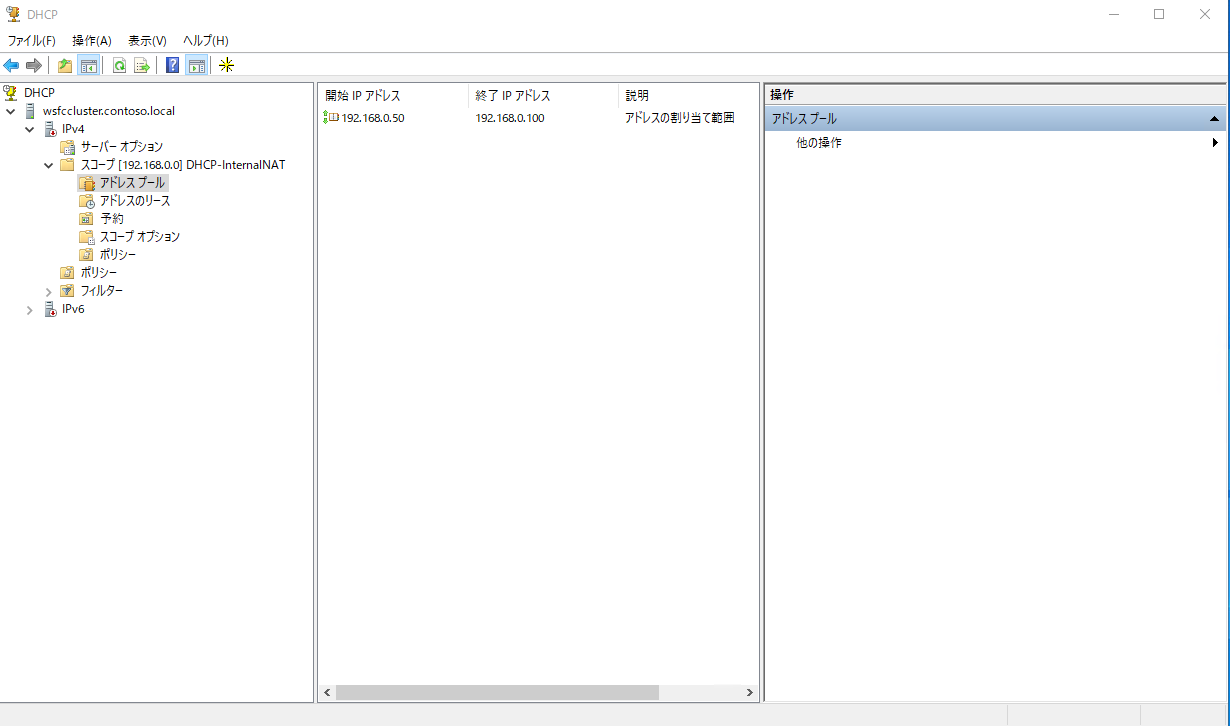Select the ポリシー icon under the scope
This screenshot has height=726, width=1230.
87,255
